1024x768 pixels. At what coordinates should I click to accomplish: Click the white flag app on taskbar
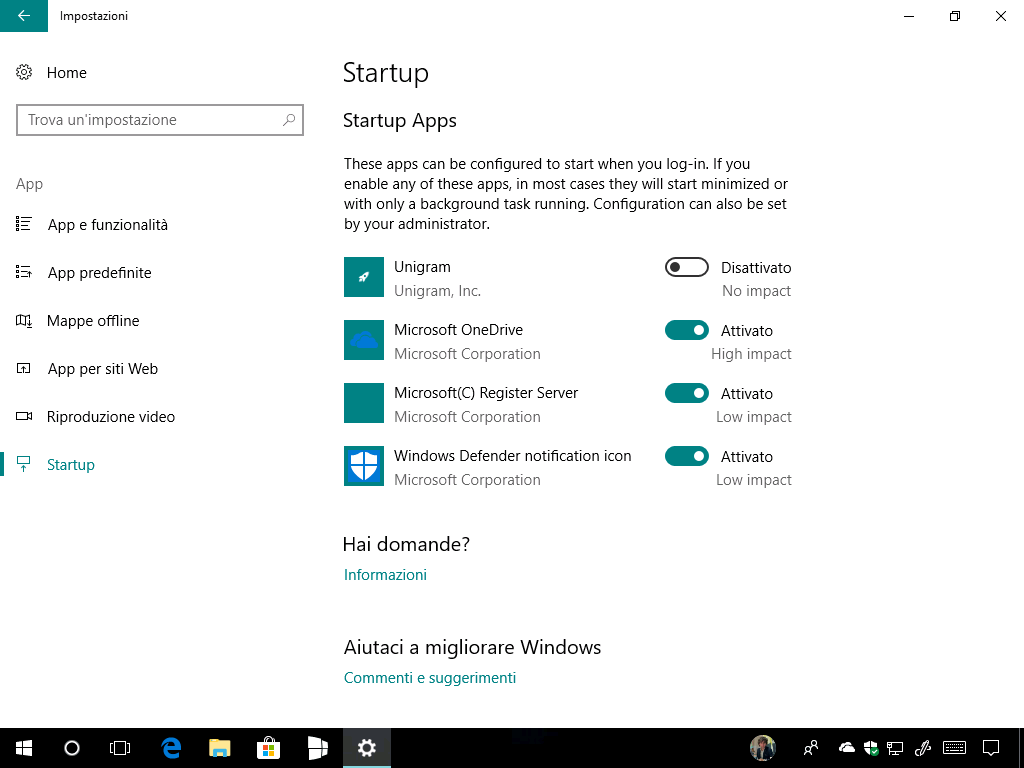pyautogui.click(x=317, y=748)
